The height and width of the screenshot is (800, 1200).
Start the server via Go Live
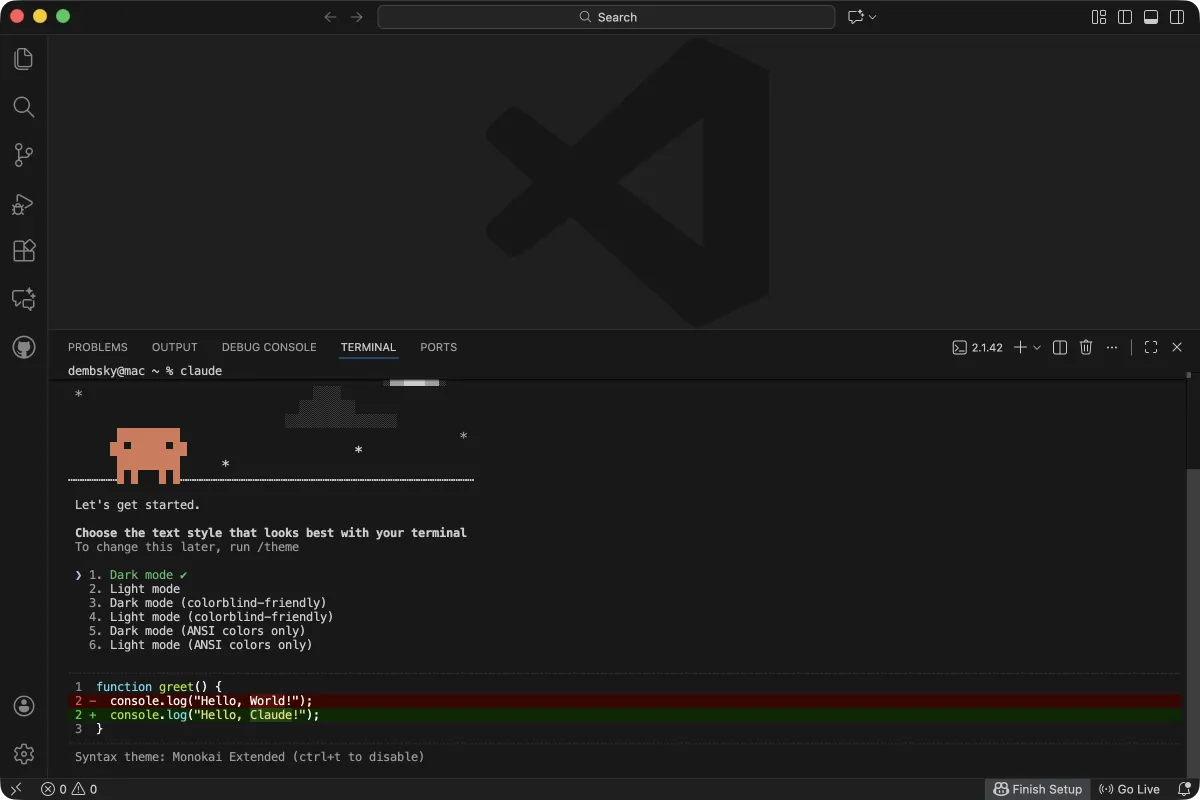coord(1130,789)
